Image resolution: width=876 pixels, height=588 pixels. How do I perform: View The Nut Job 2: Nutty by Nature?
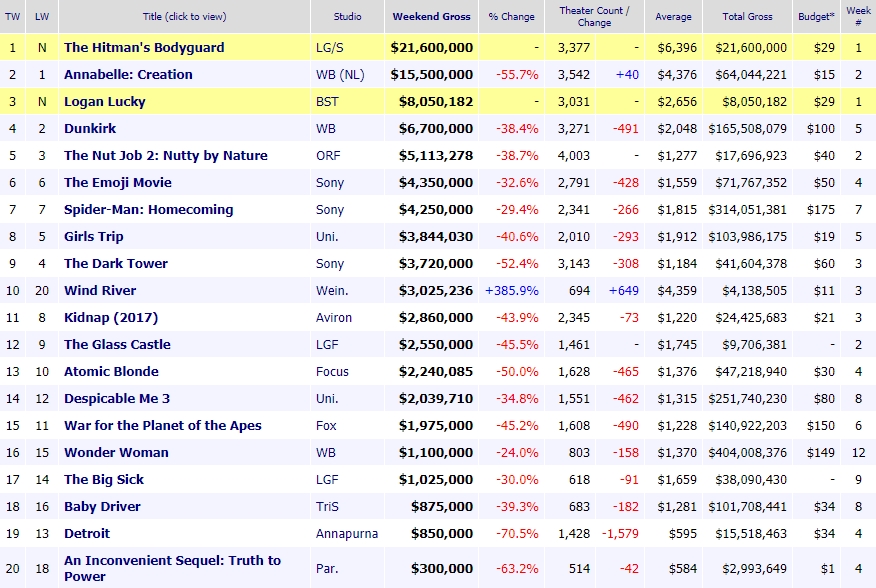click(165, 155)
